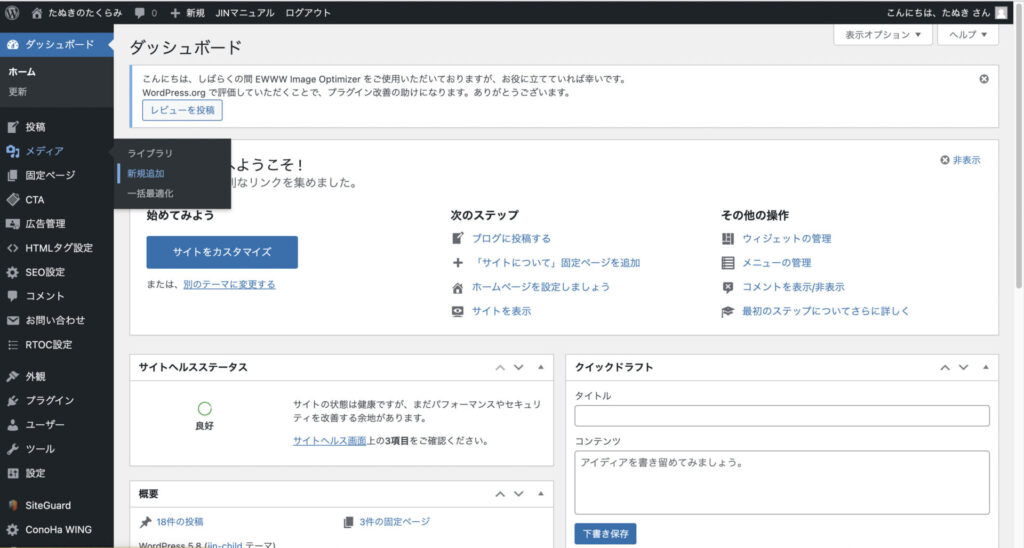Image resolution: width=1024 pixels, height=548 pixels.
Task: Click the 下書き保存 button
Action: click(x=605, y=534)
